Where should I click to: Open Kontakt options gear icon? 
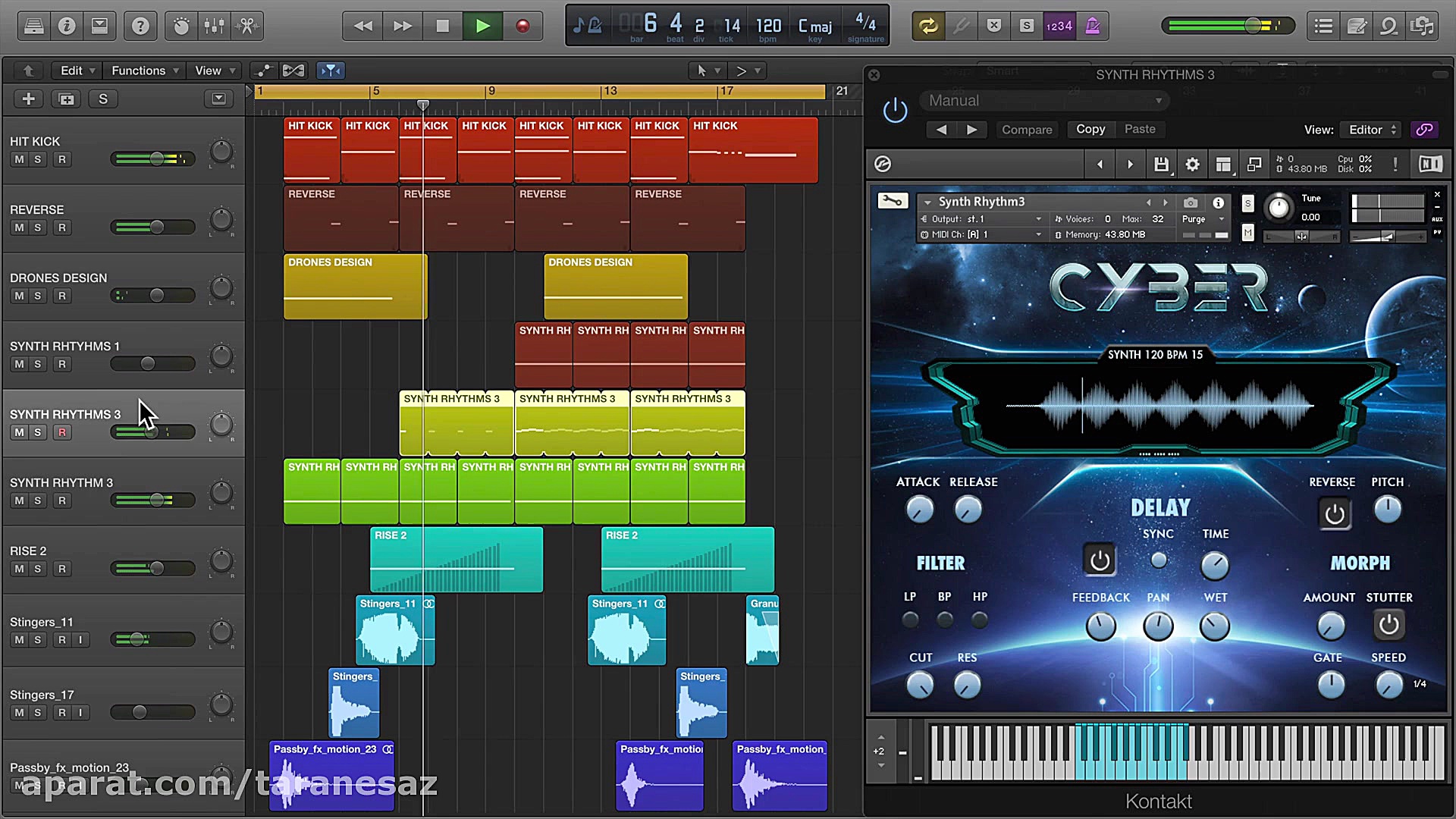(1192, 164)
